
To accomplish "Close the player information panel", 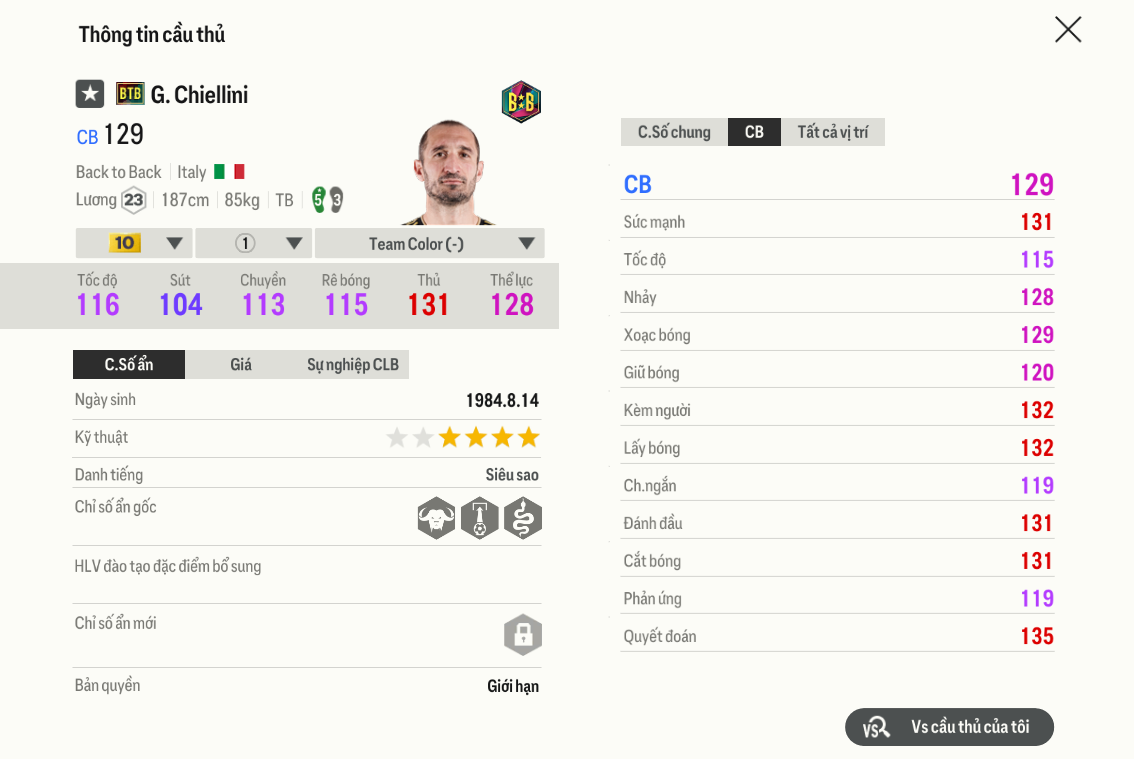I will pyautogui.click(x=1068, y=30).
